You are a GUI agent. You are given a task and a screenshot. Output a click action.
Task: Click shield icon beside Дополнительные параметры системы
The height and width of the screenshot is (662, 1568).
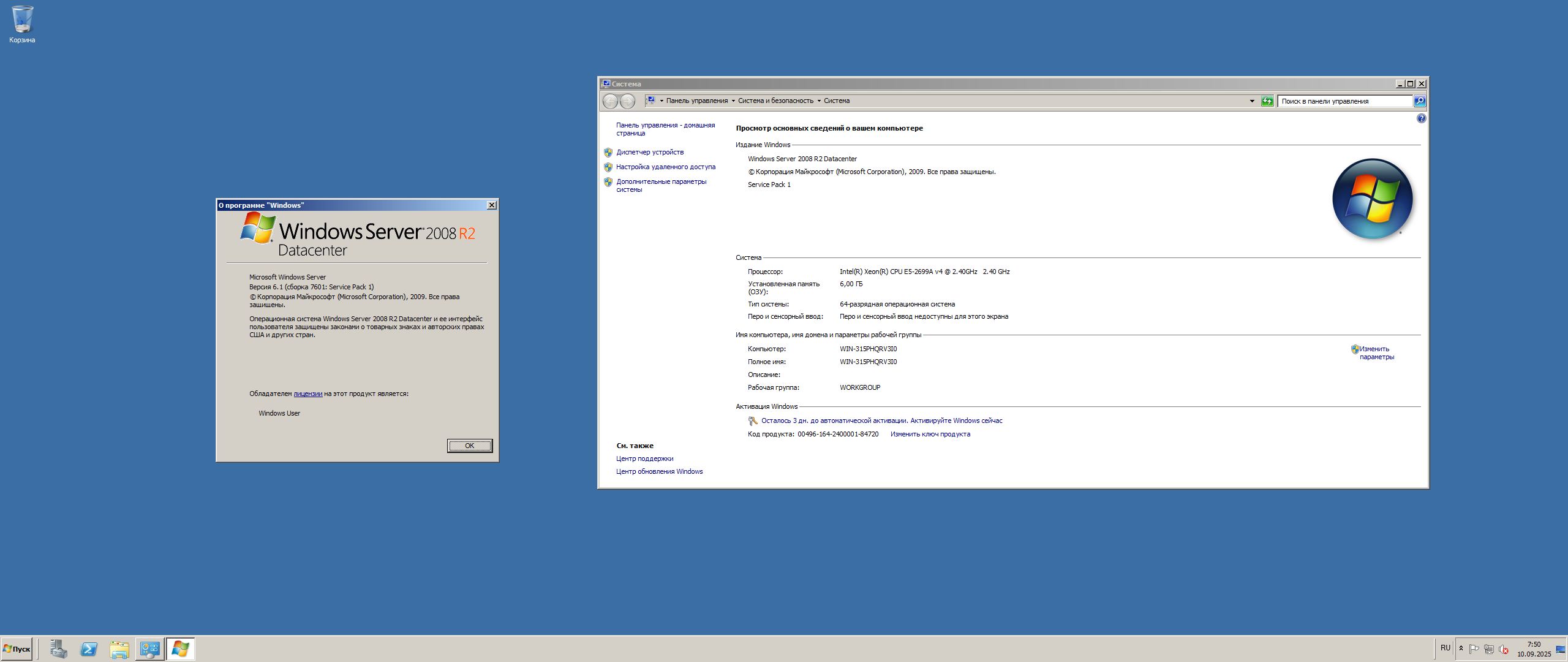point(608,182)
